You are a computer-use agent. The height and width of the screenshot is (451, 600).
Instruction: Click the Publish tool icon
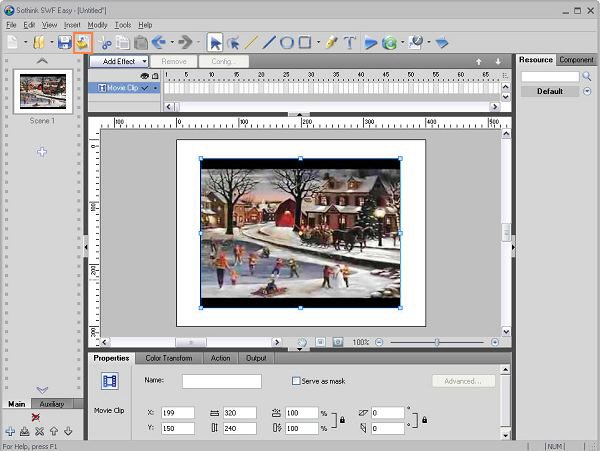coord(416,42)
